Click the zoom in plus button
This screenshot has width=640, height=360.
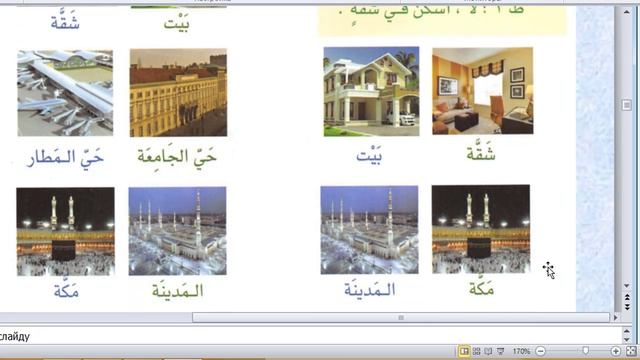(616, 351)
